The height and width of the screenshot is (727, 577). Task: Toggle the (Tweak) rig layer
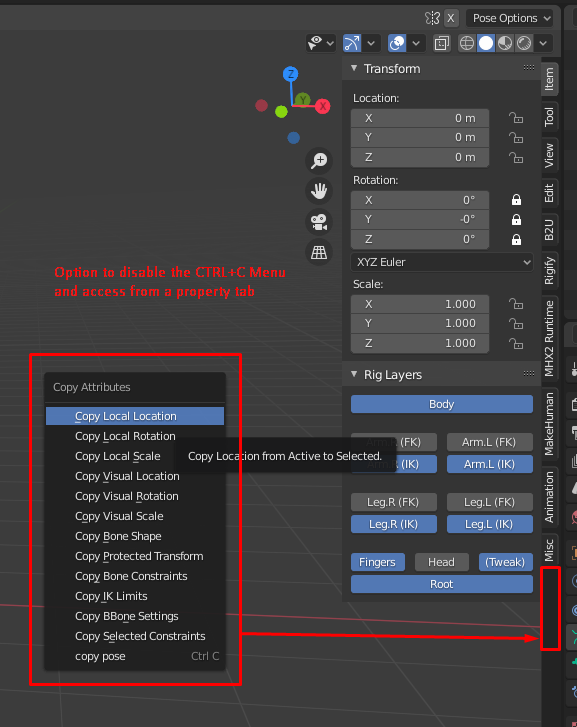[506, 562]
